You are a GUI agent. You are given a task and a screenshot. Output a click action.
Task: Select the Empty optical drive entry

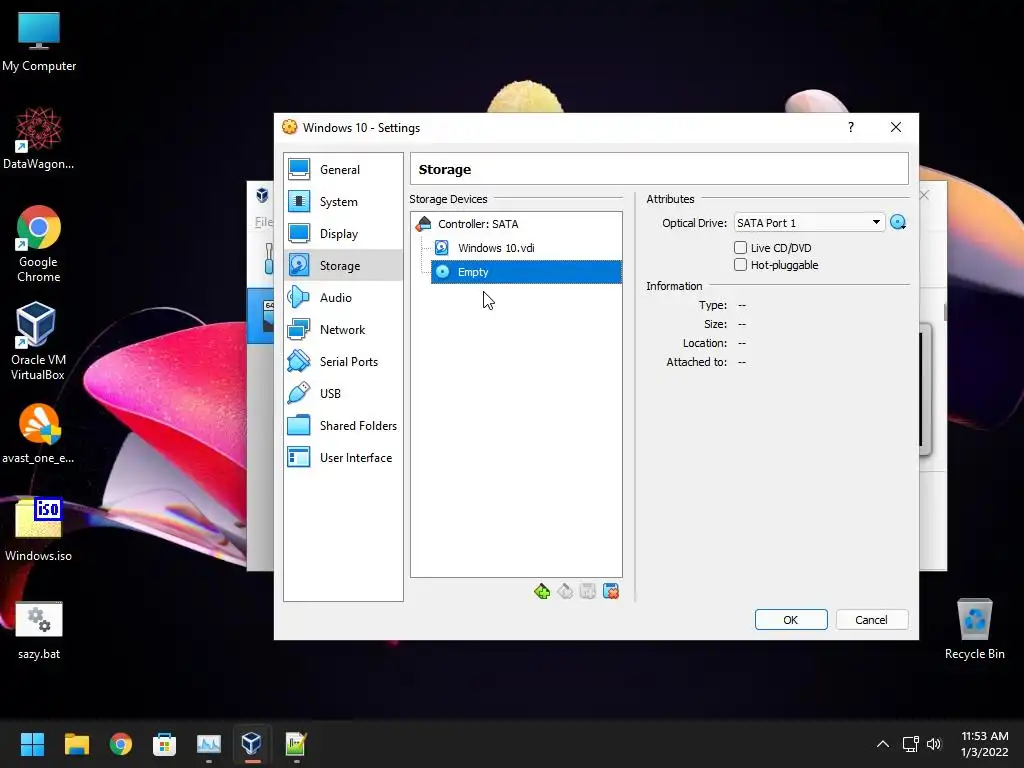[526, 272]
